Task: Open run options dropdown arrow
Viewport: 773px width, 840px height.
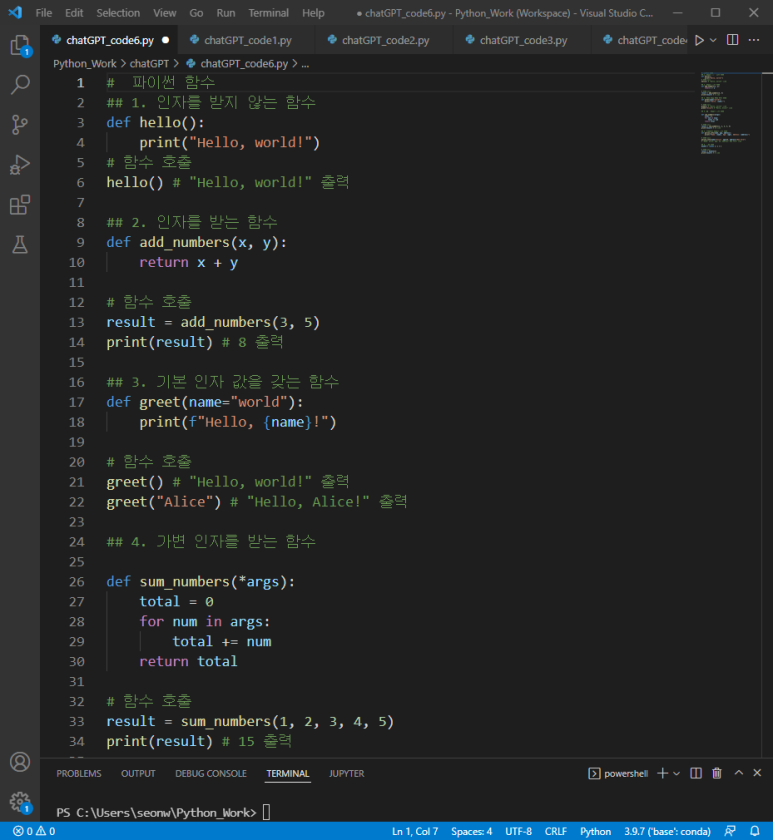Action: click(x=713, y=40)
